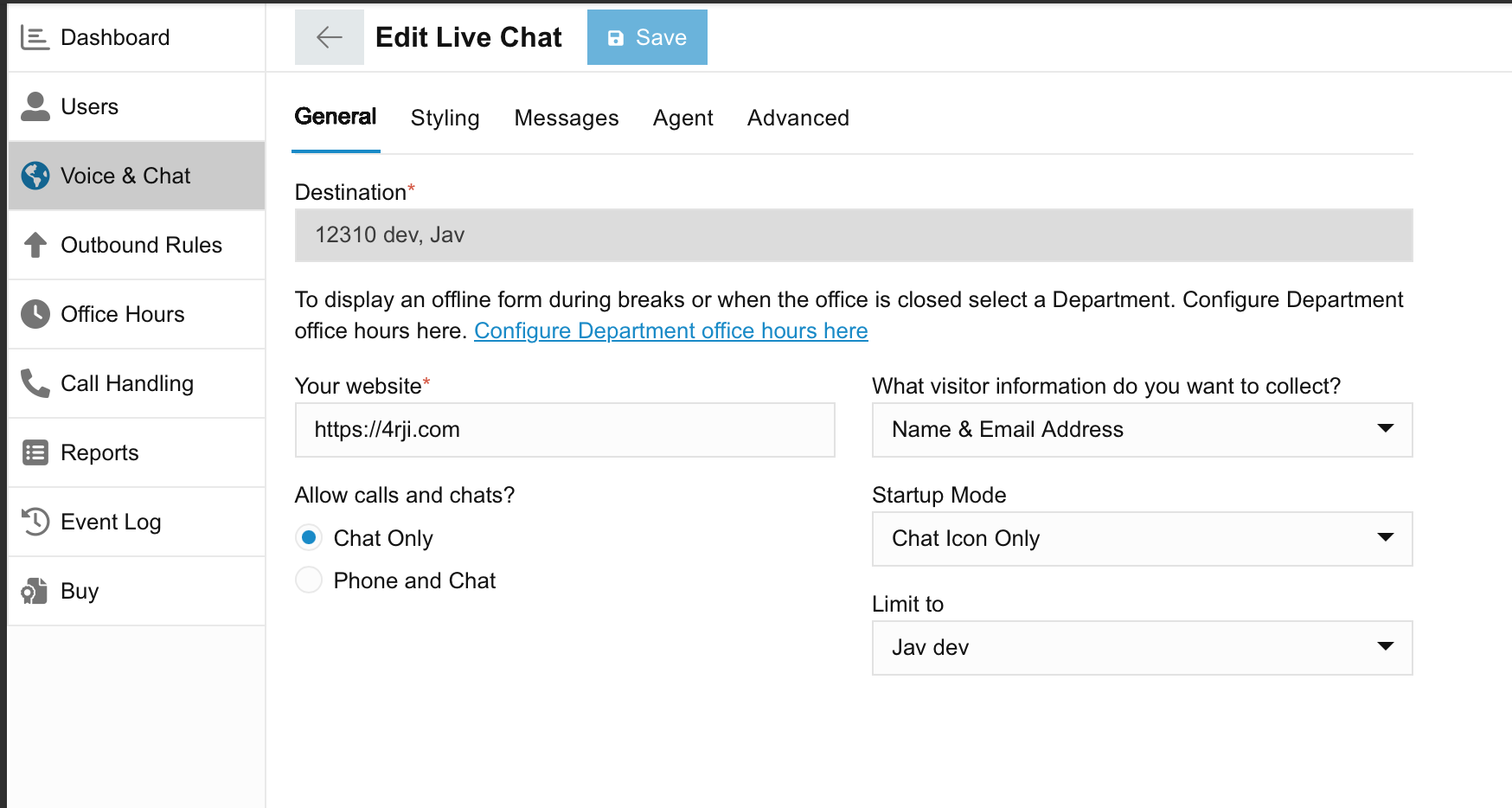Click the Buy license icon
This screenshot has width=1512, height=808.
coord(35,591)
